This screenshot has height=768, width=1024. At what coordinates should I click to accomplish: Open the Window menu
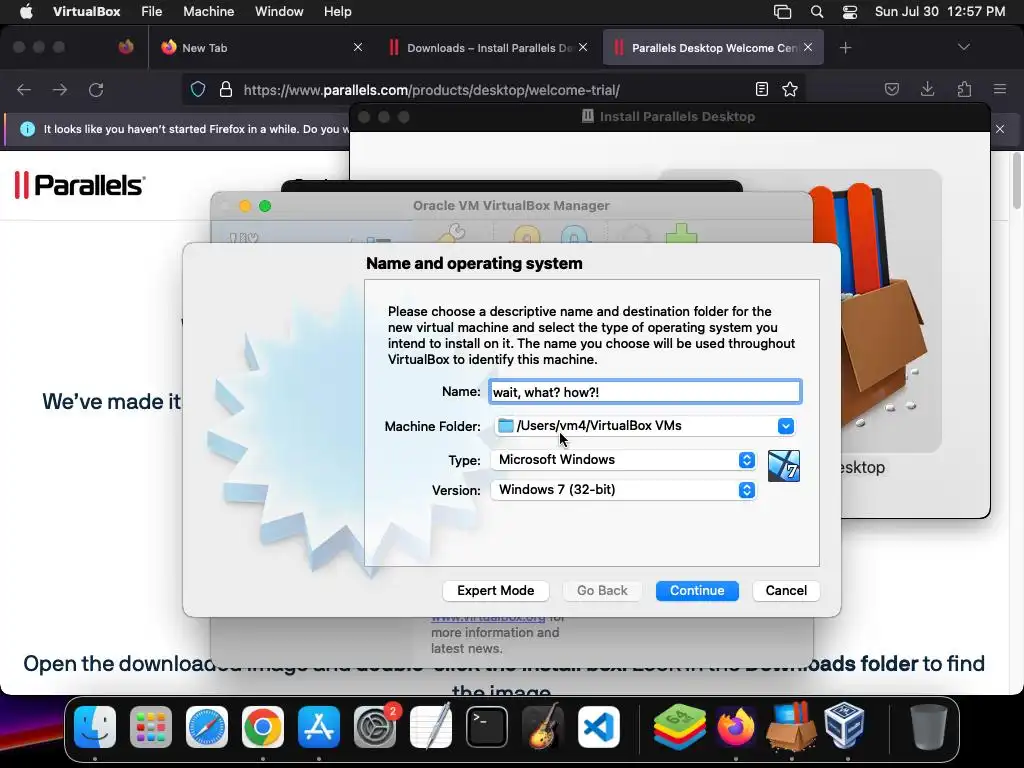point(279,12)
